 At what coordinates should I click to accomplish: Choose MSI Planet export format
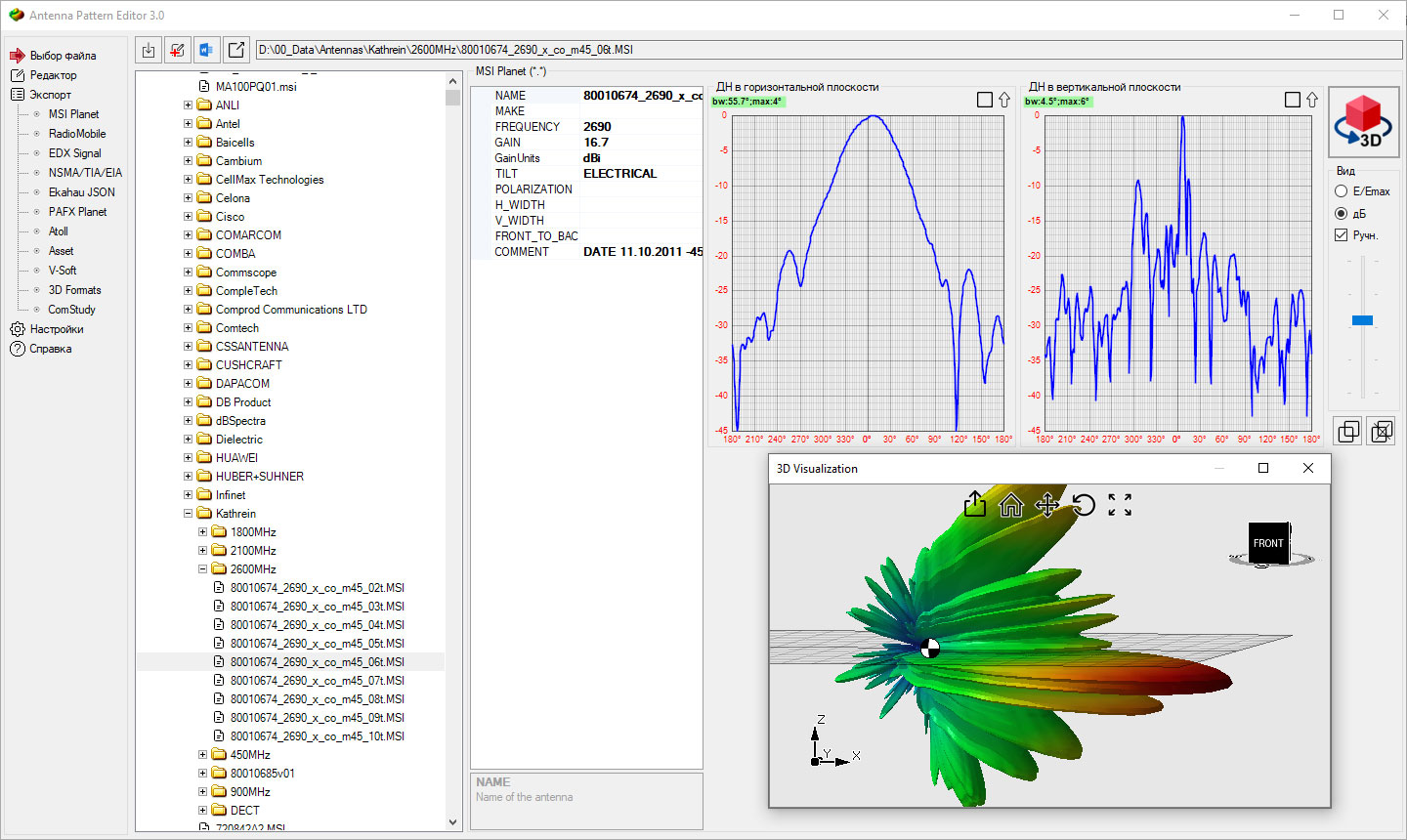[x=73, y=114]
